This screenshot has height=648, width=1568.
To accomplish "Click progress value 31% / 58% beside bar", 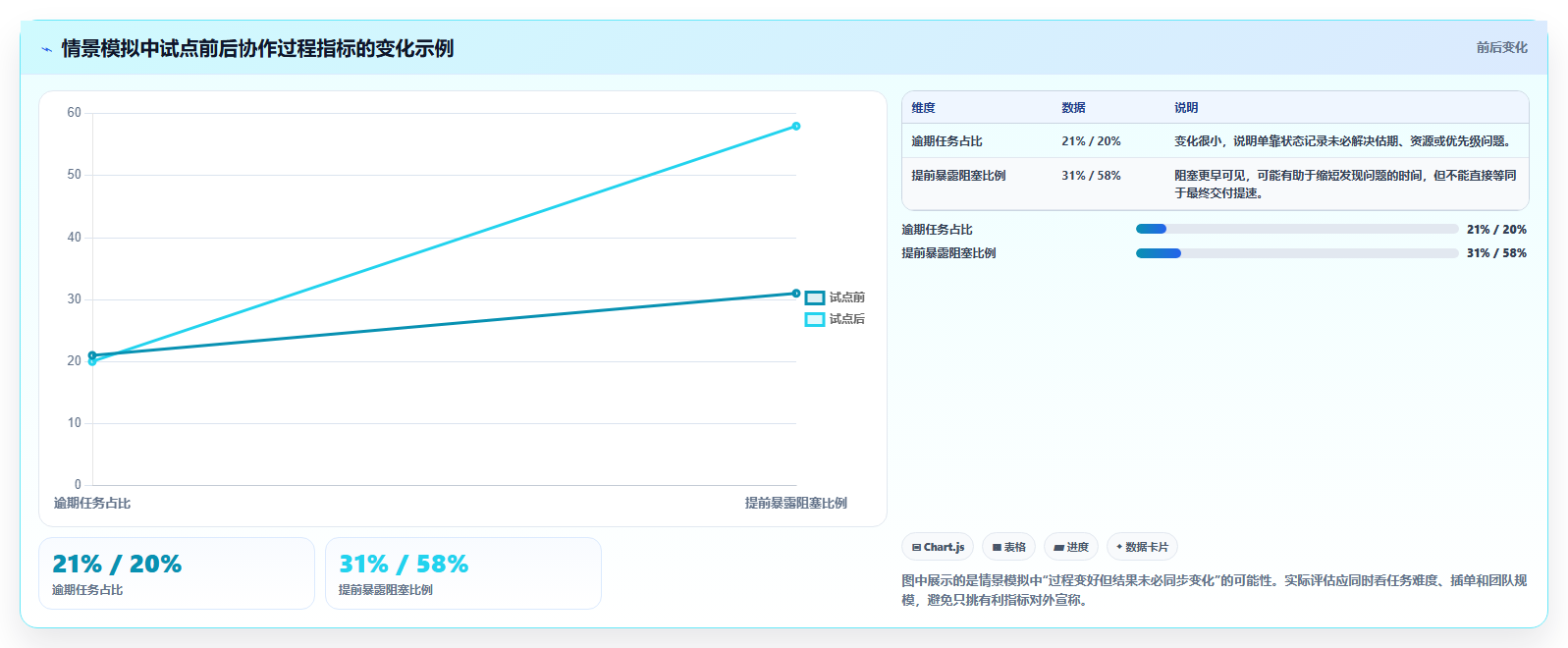I will tap(1496, 253).
